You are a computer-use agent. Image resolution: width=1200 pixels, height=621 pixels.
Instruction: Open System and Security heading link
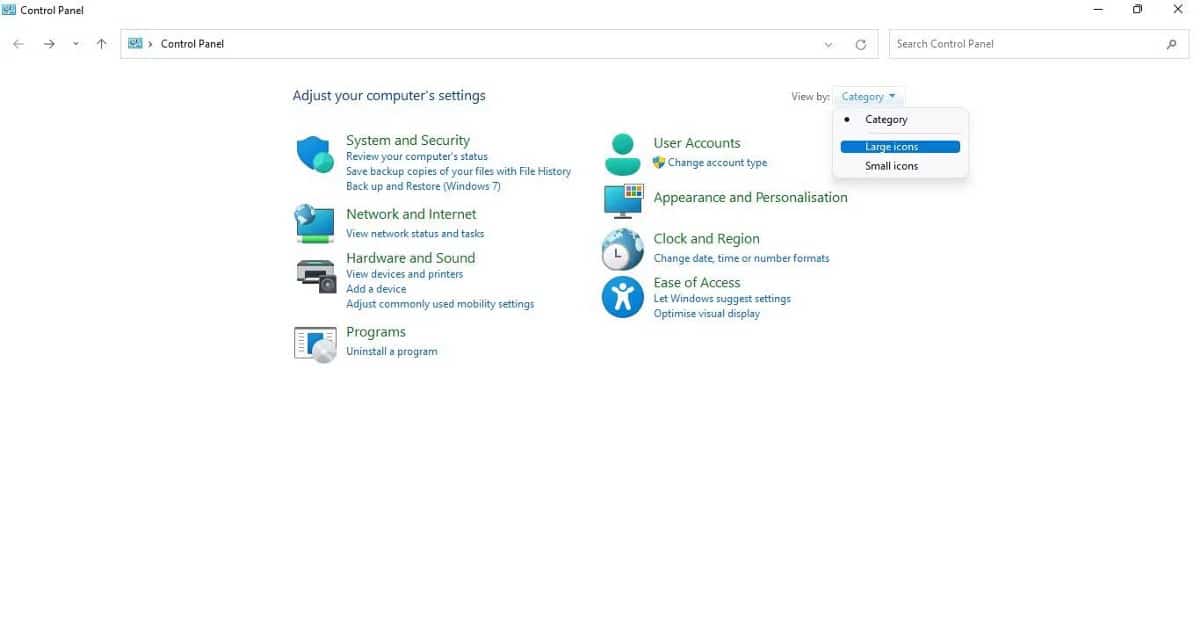(x=408, y=140)
